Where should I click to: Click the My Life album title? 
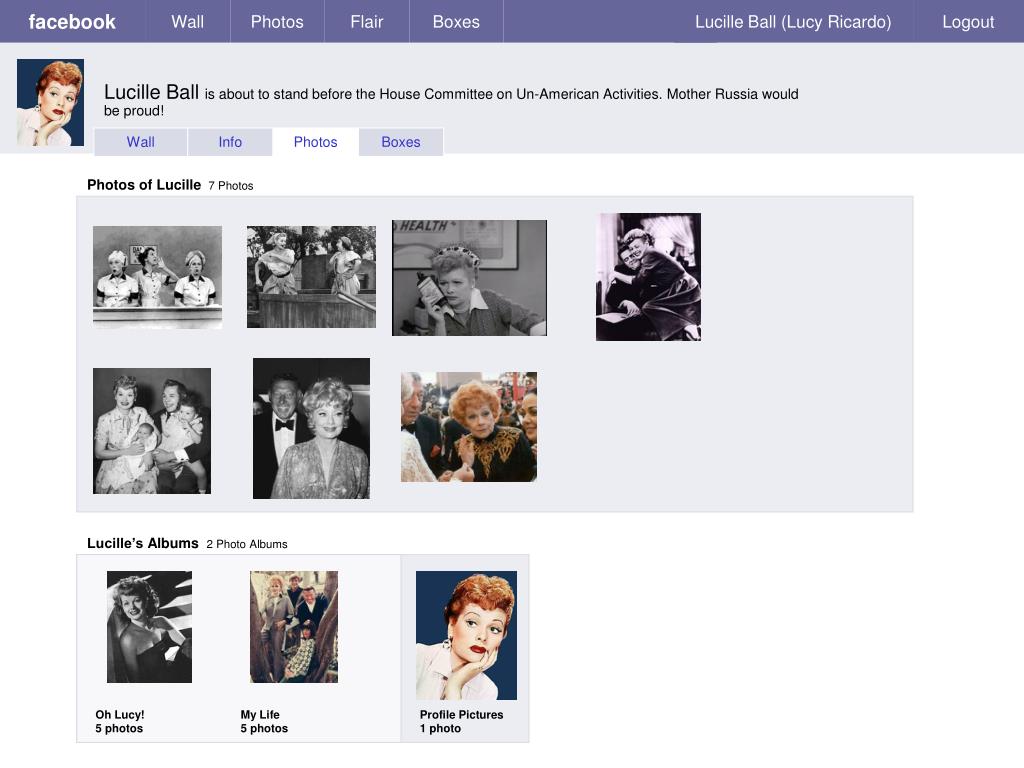(x=260, y=714)
